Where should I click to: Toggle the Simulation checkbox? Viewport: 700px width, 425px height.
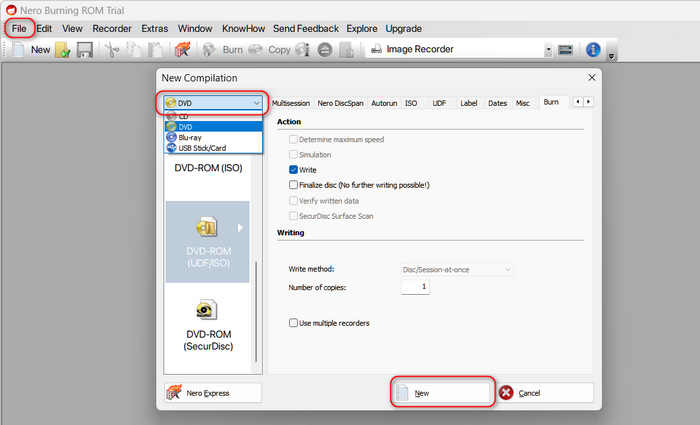(x=293, y=155)
